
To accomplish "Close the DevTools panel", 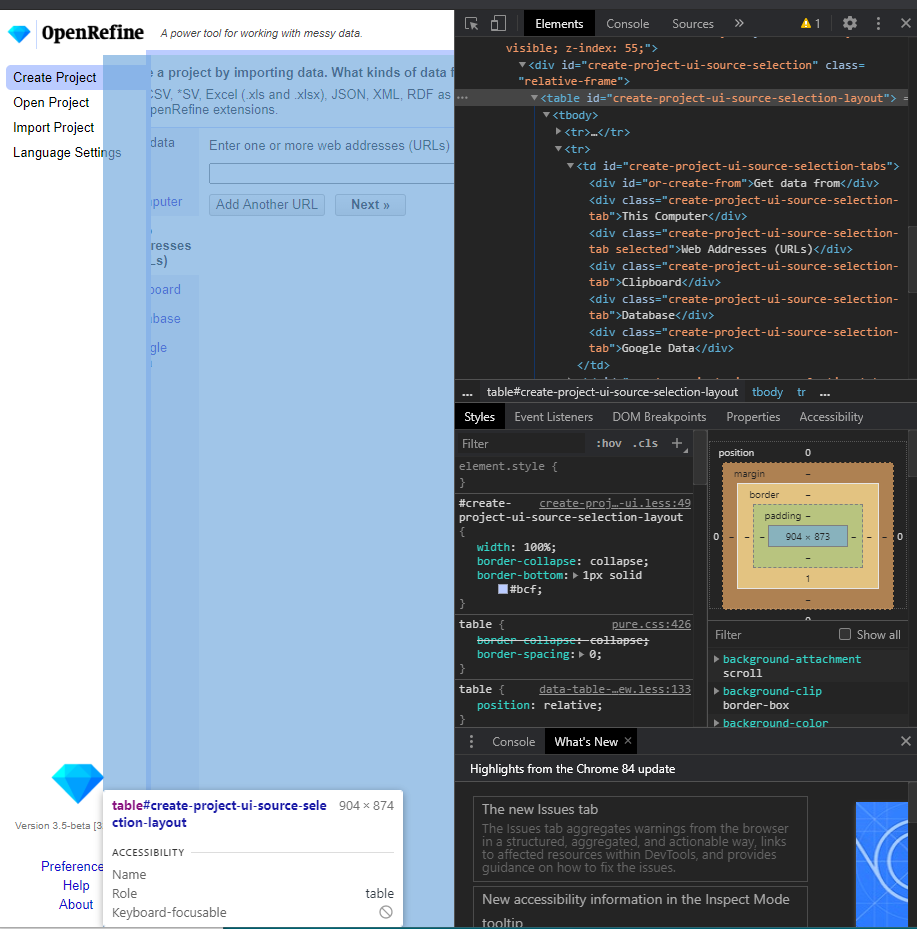I will 905,24.
